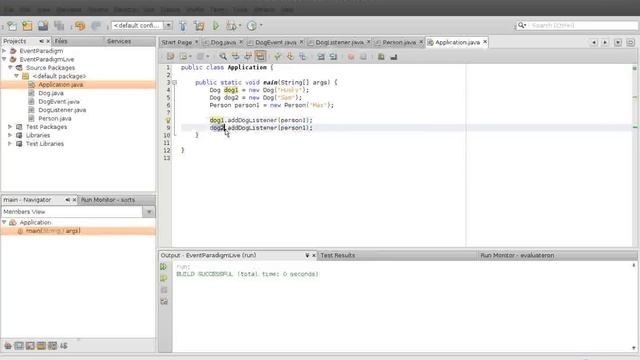Switch to the Files tab
The width and height of the screenshot is (640, 360).
[61, 41]
